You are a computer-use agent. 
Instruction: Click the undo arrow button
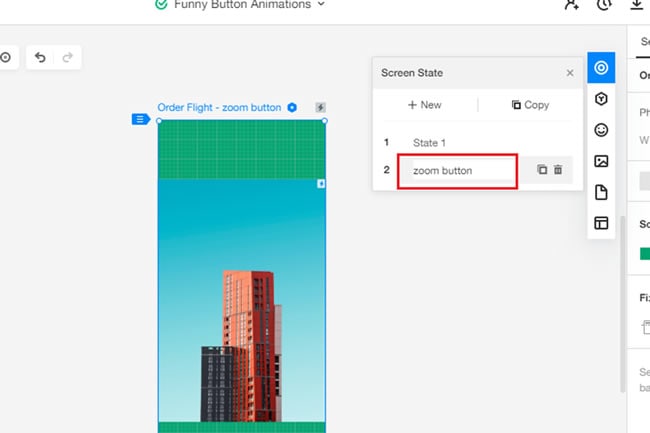pos(40,57)
